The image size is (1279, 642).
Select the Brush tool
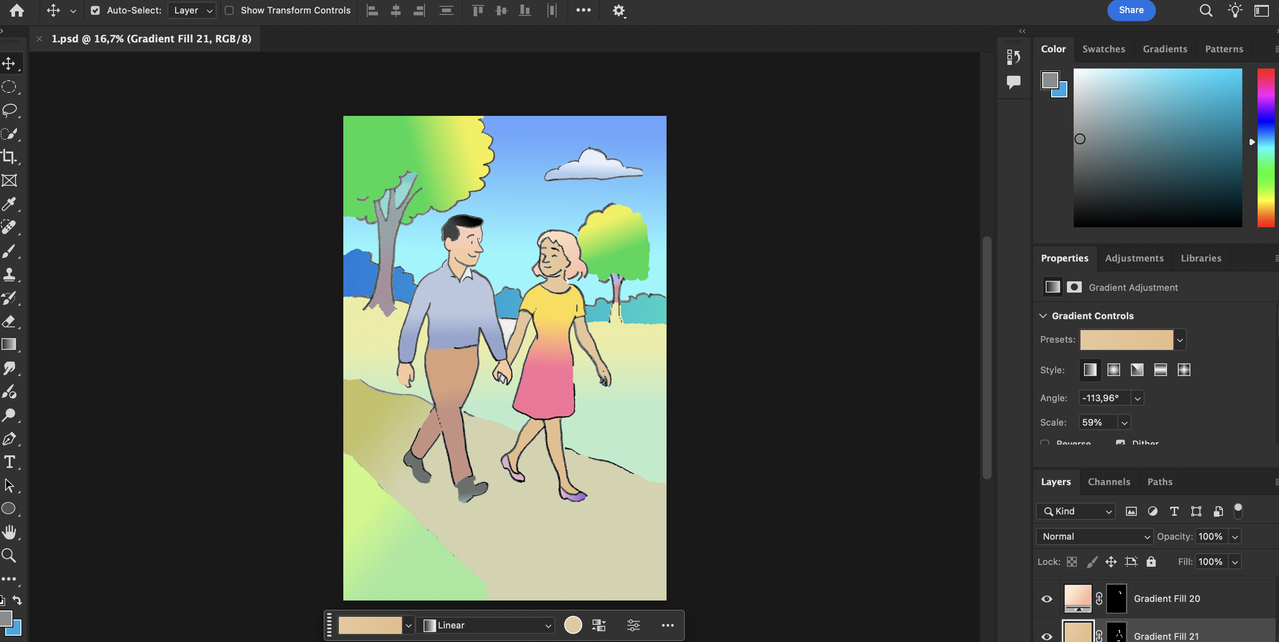click(9, 251)
